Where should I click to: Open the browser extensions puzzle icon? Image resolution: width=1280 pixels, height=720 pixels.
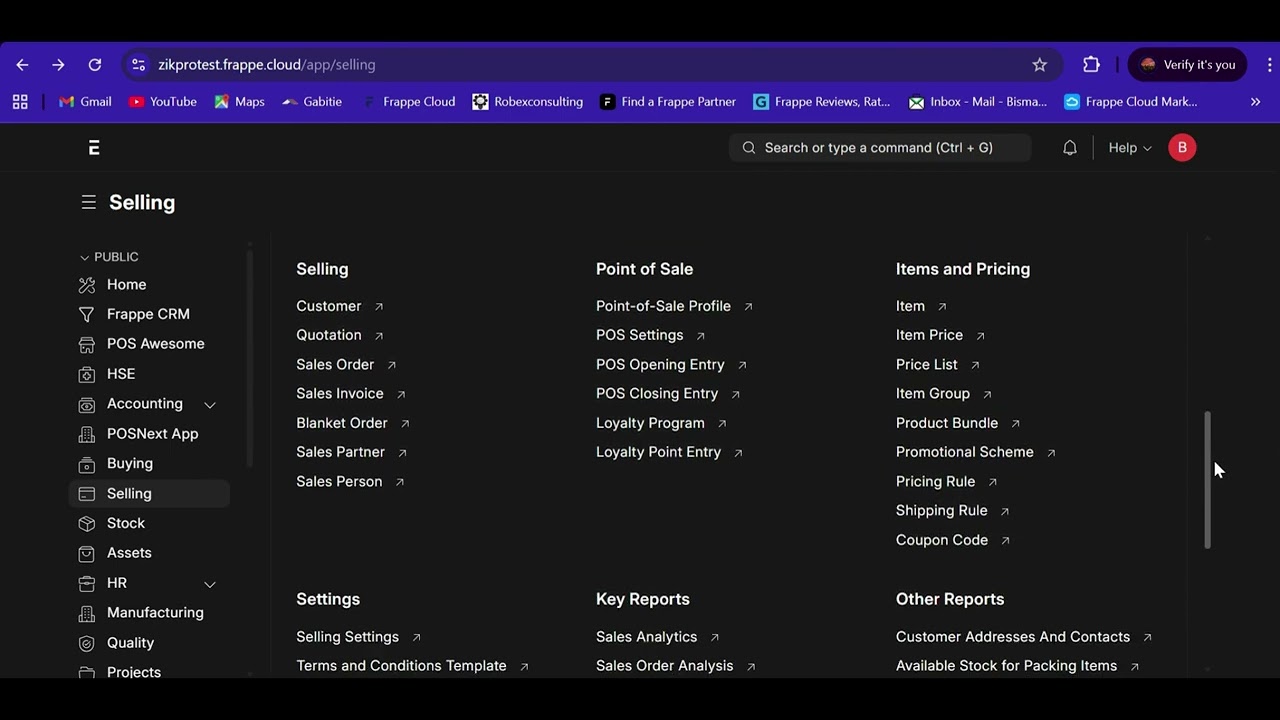[x=1091, y=64]
